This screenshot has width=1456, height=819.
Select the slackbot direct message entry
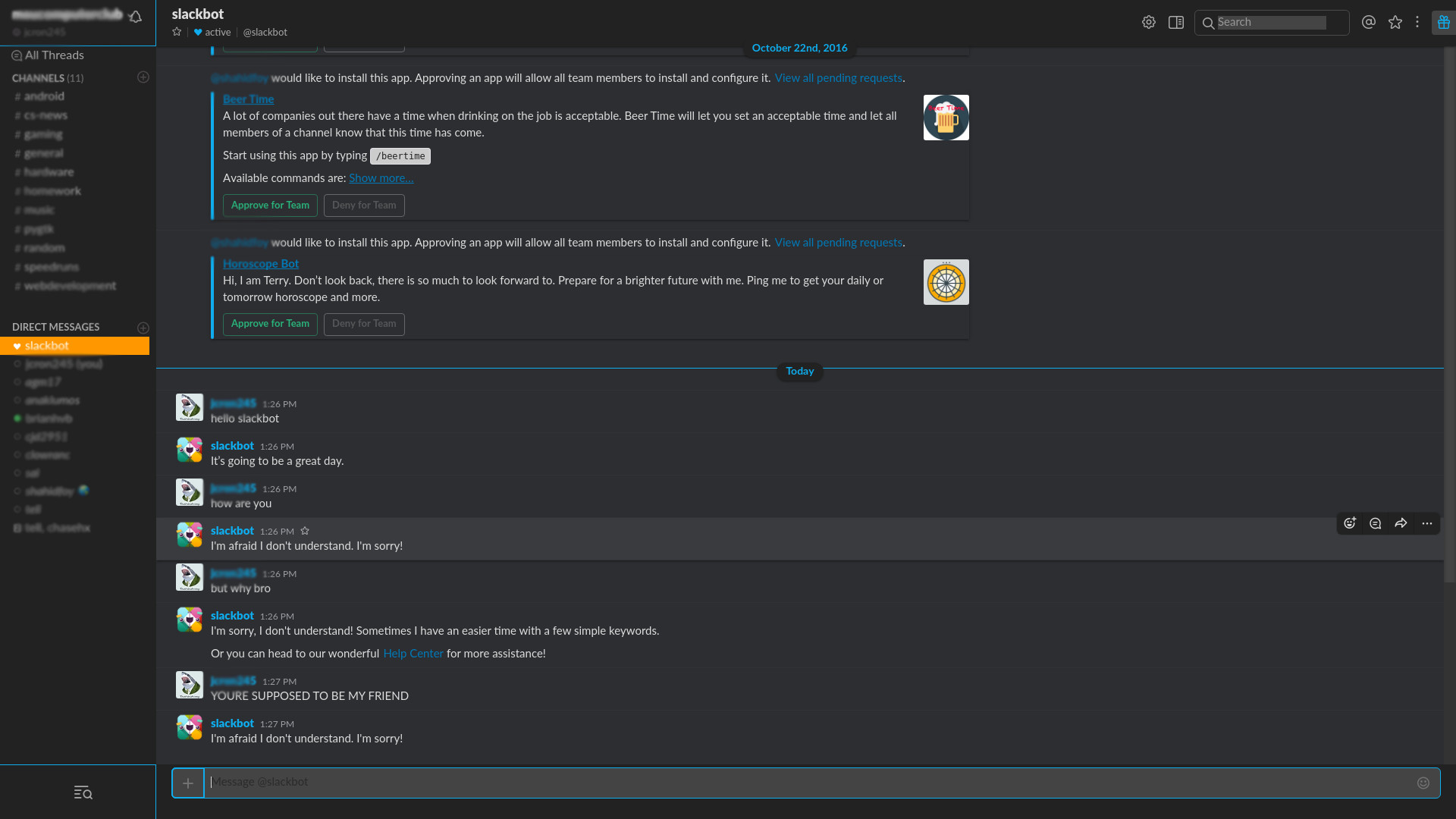pos(47,346)
